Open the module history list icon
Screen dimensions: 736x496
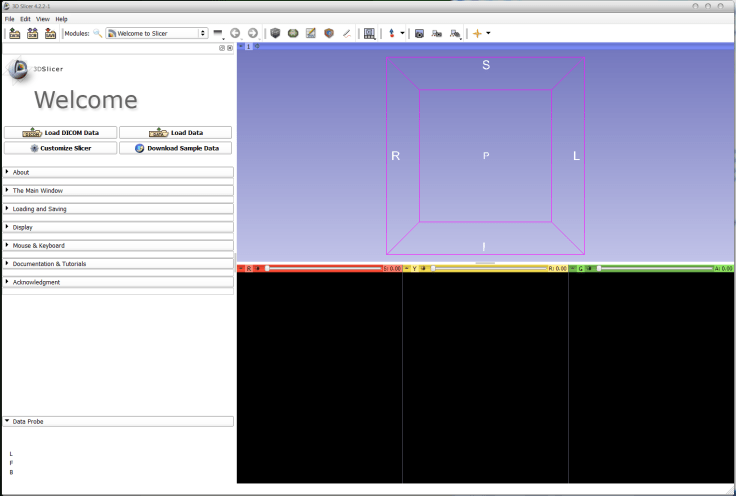tap(218, 33)
